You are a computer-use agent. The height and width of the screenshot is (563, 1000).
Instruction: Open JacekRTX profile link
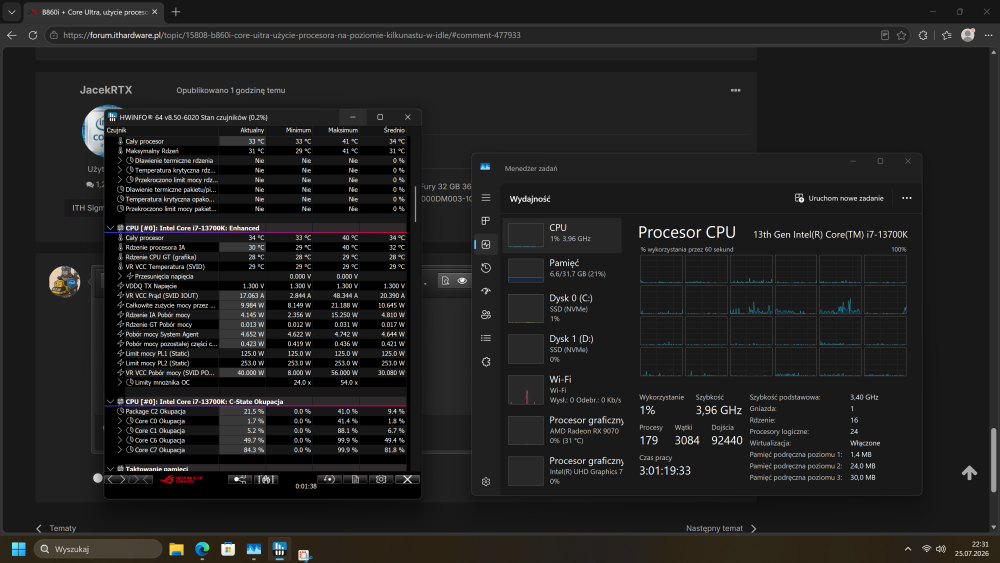tap(106, 90)
